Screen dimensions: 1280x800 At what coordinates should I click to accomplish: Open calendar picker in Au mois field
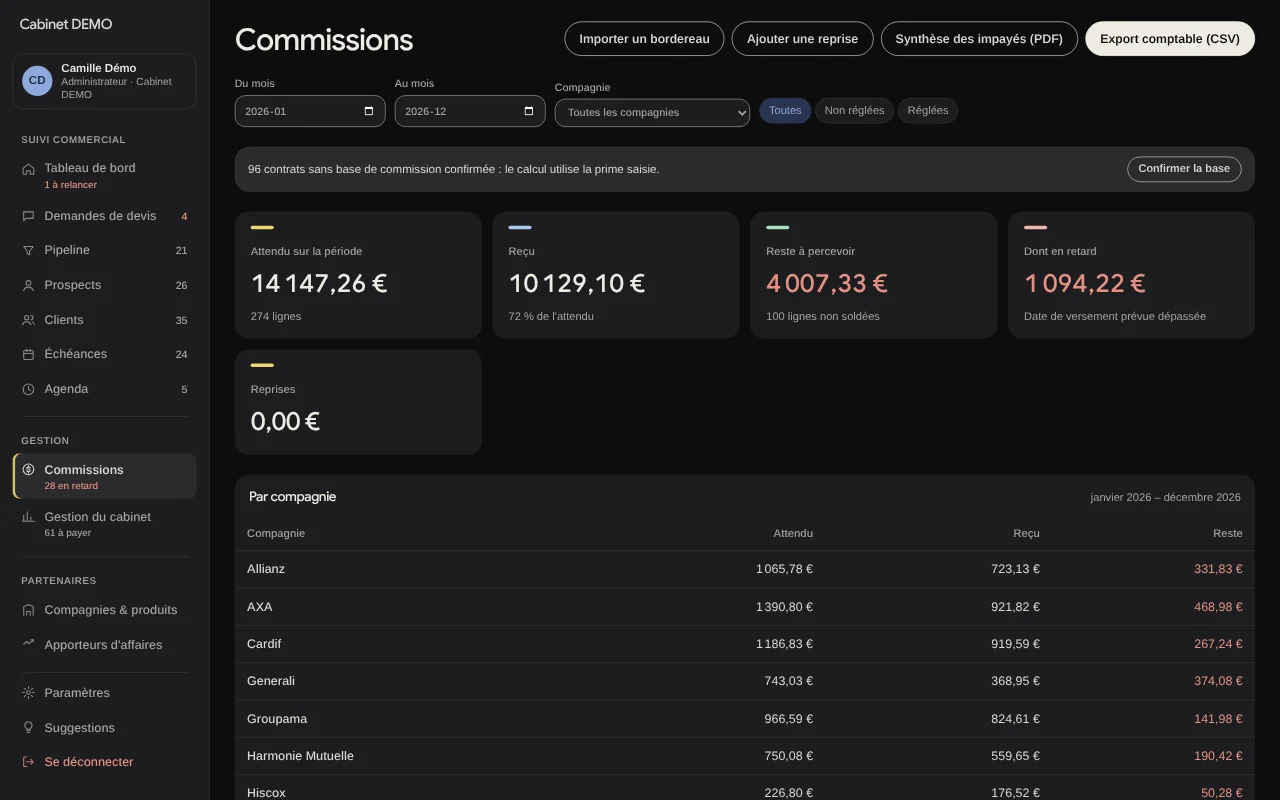click(529, 111)
